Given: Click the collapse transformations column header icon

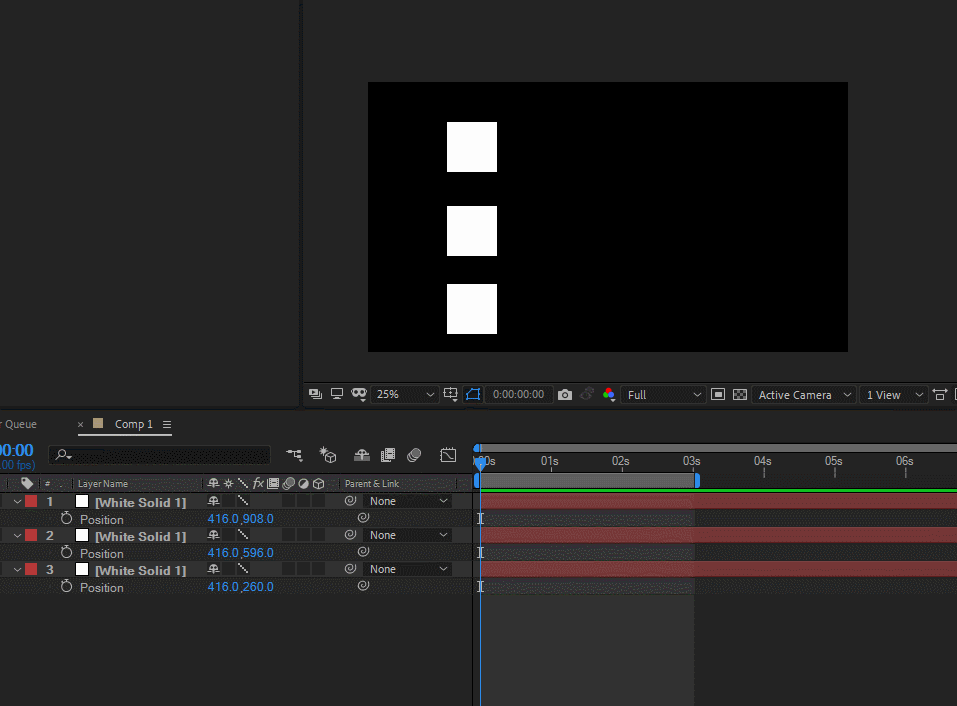Looking at the screenshot, I should pos(228,483).
